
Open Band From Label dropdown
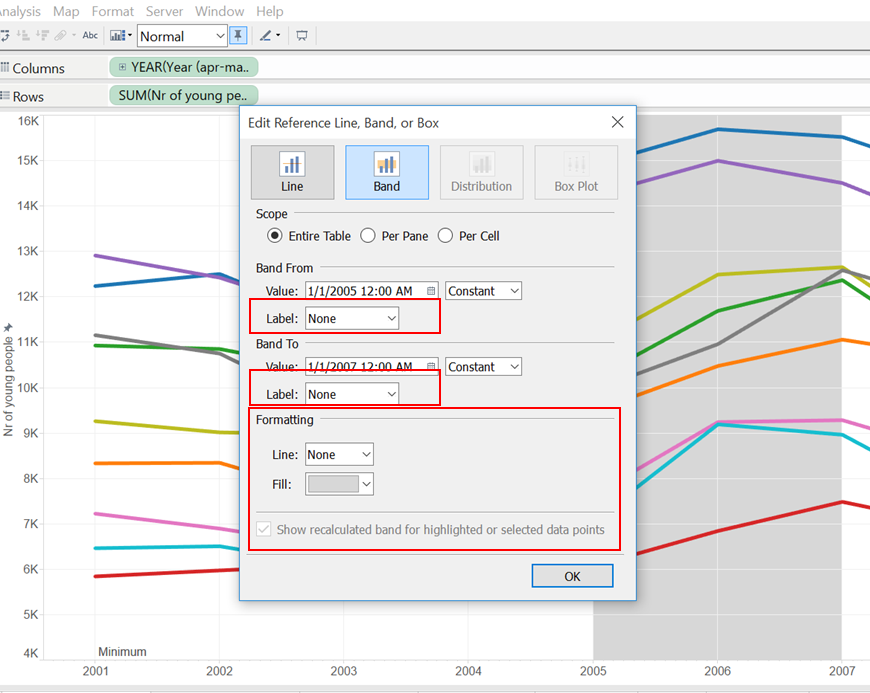[x=352, y=318]
